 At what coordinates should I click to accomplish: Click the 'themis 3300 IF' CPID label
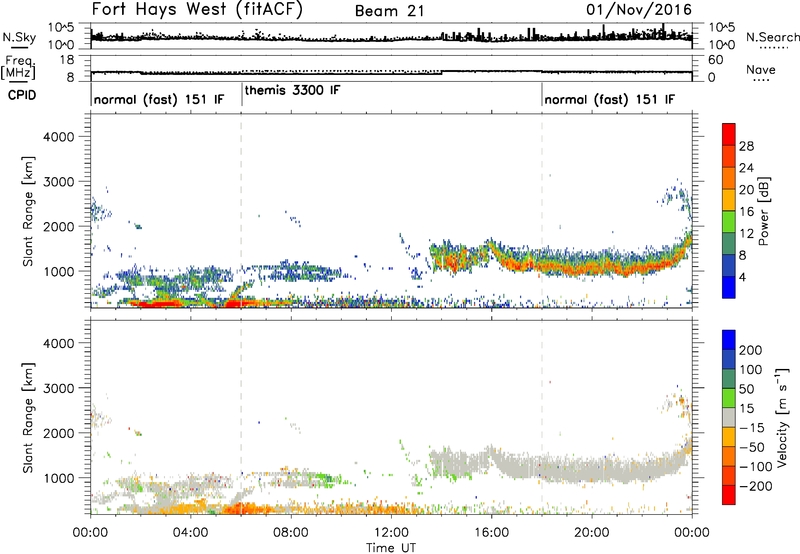coord(292,90)
